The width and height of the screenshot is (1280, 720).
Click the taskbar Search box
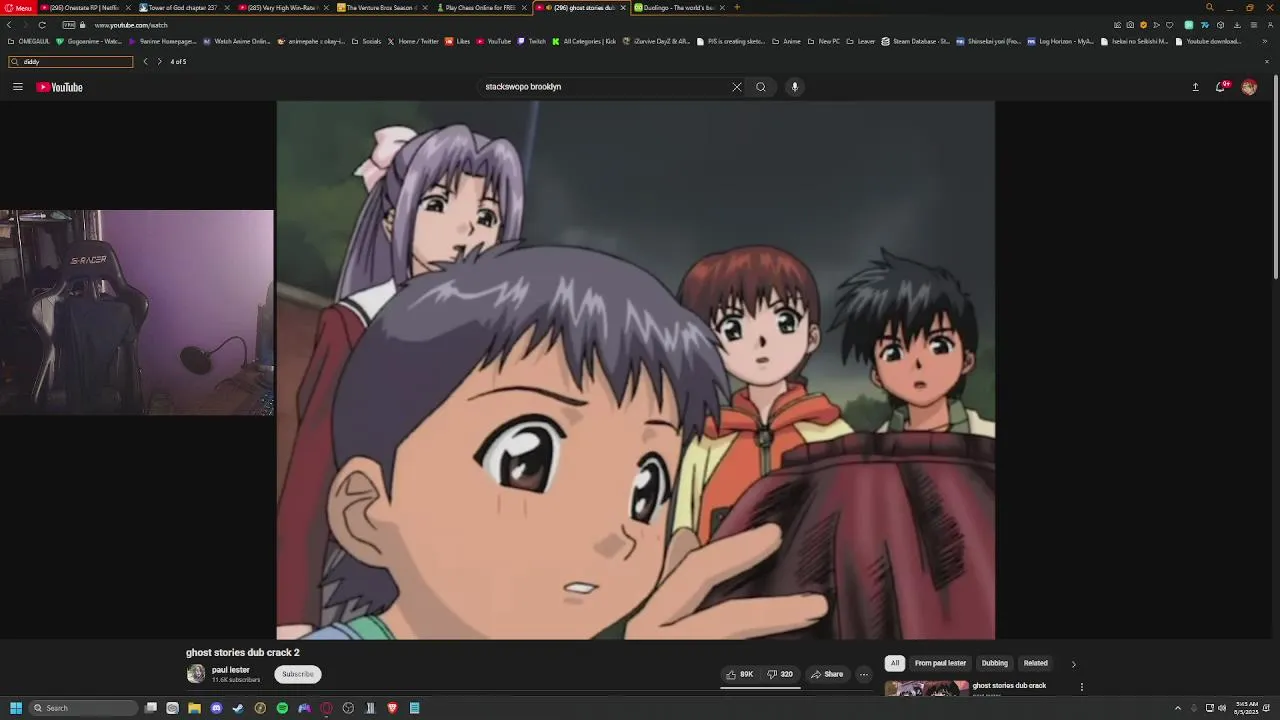point(84,708)
